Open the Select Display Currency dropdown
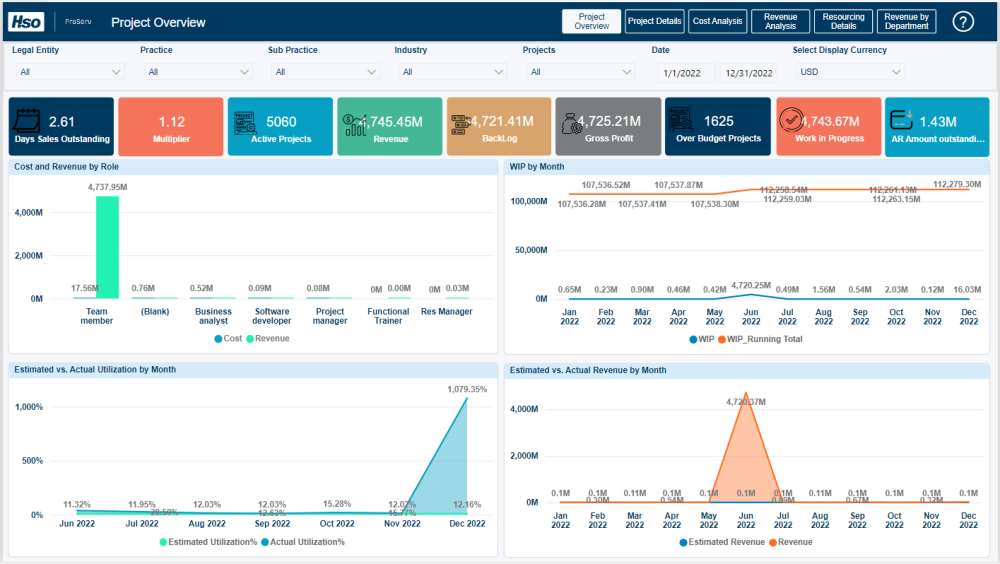Screen dimensions: 1000x564 tap(849, 72)
